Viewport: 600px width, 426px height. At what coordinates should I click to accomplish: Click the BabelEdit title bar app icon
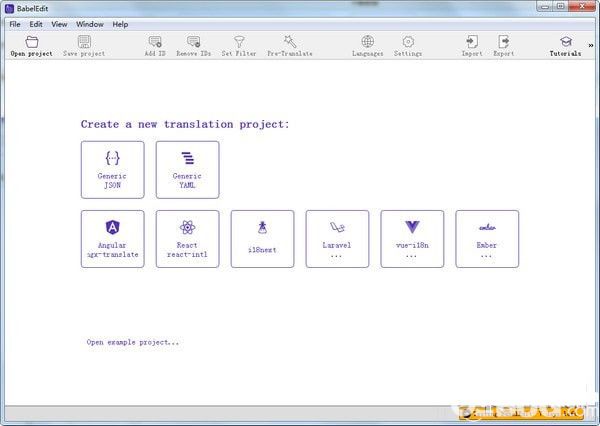coord(10,8)
